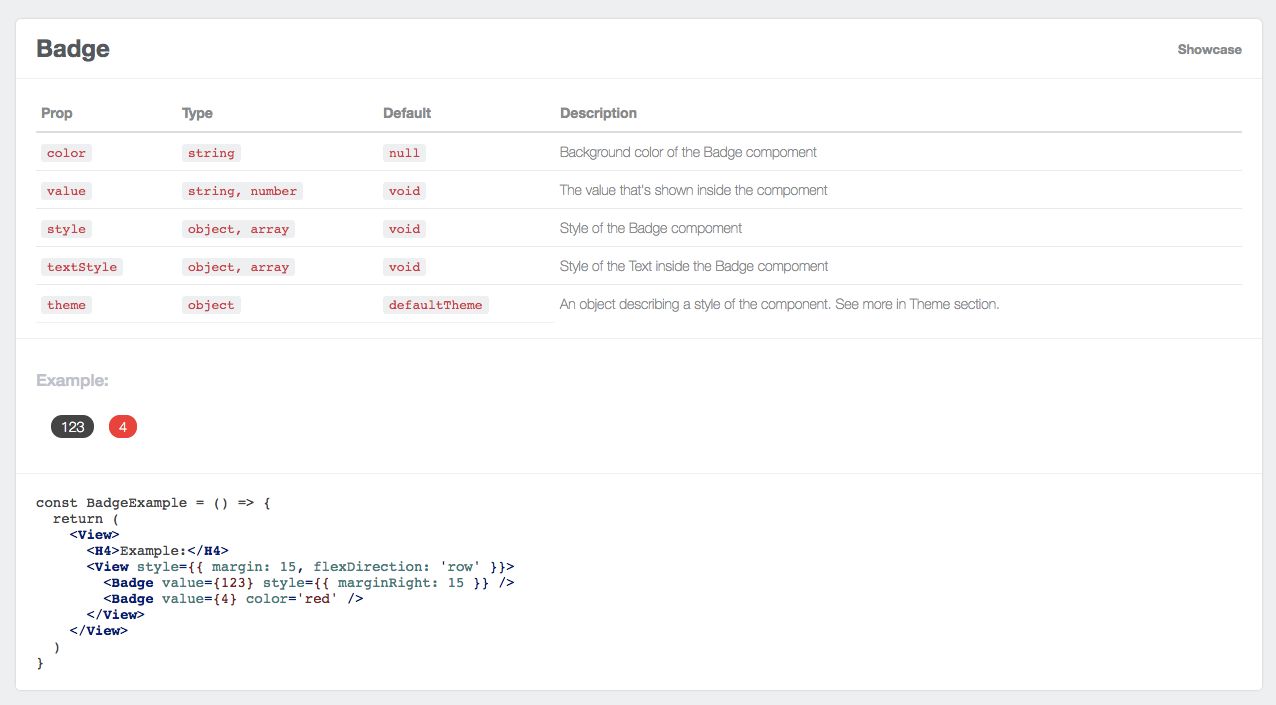Select the Badge heading
The height and width of the screenshot is (705, 1276).
(x=73, y=49)
